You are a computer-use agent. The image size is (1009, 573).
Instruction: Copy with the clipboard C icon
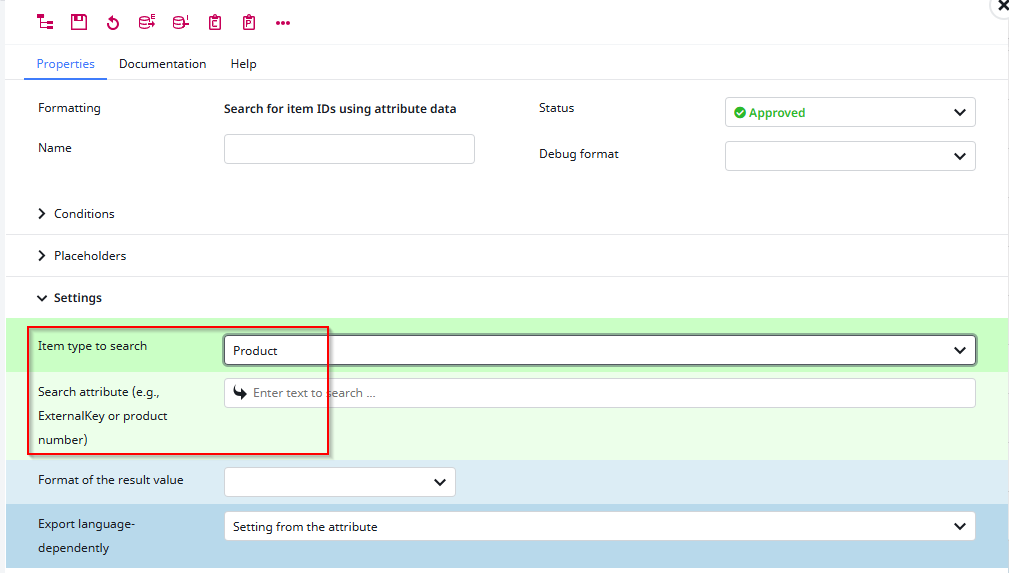pos(215,23)
